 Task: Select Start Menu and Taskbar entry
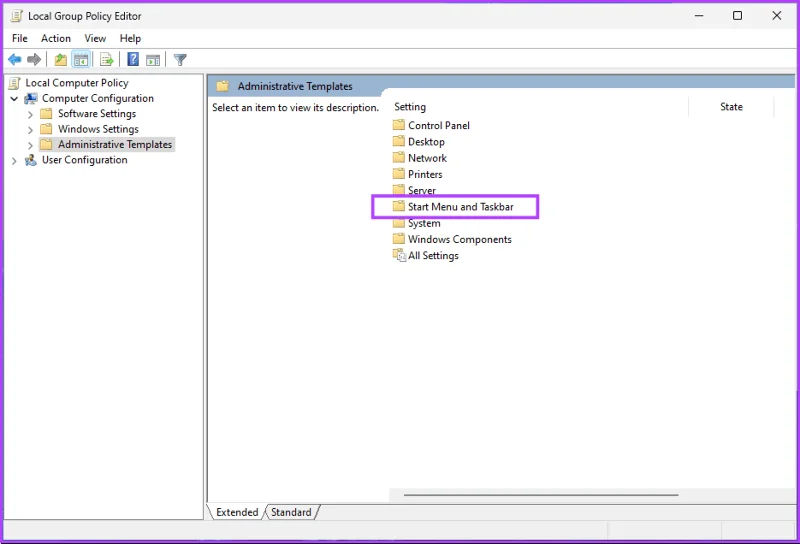461,207
